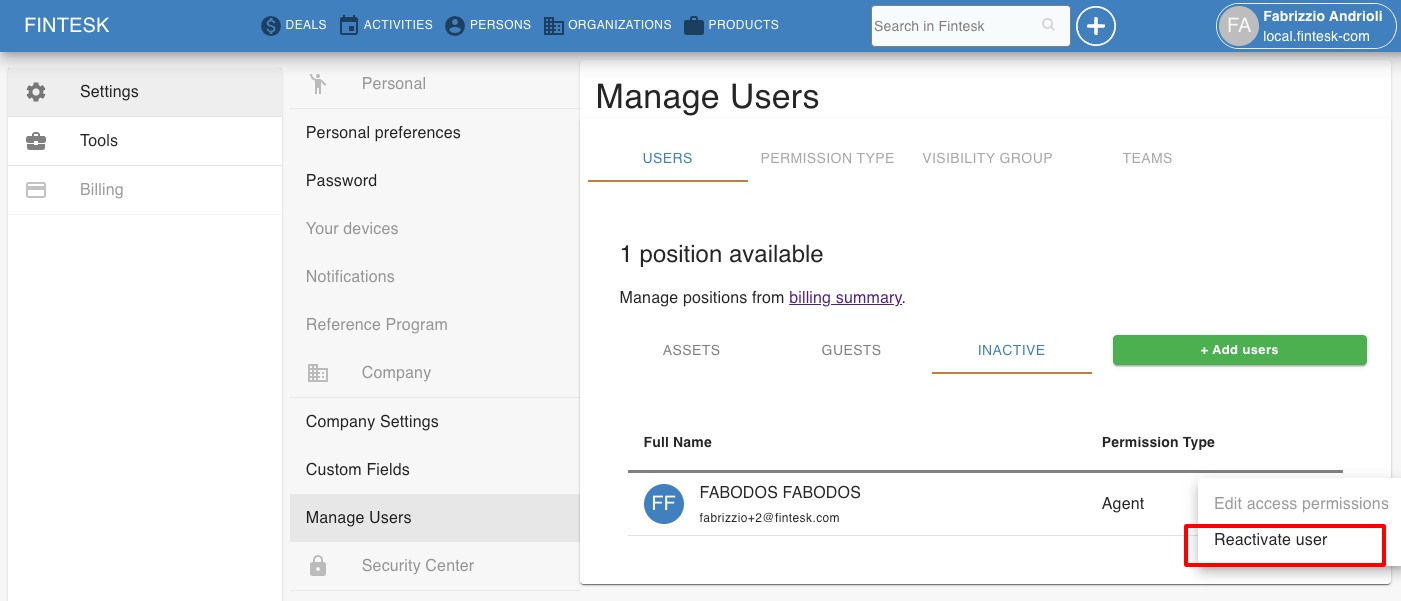
Task: Click the Personal section header
Action: [394, 84]
